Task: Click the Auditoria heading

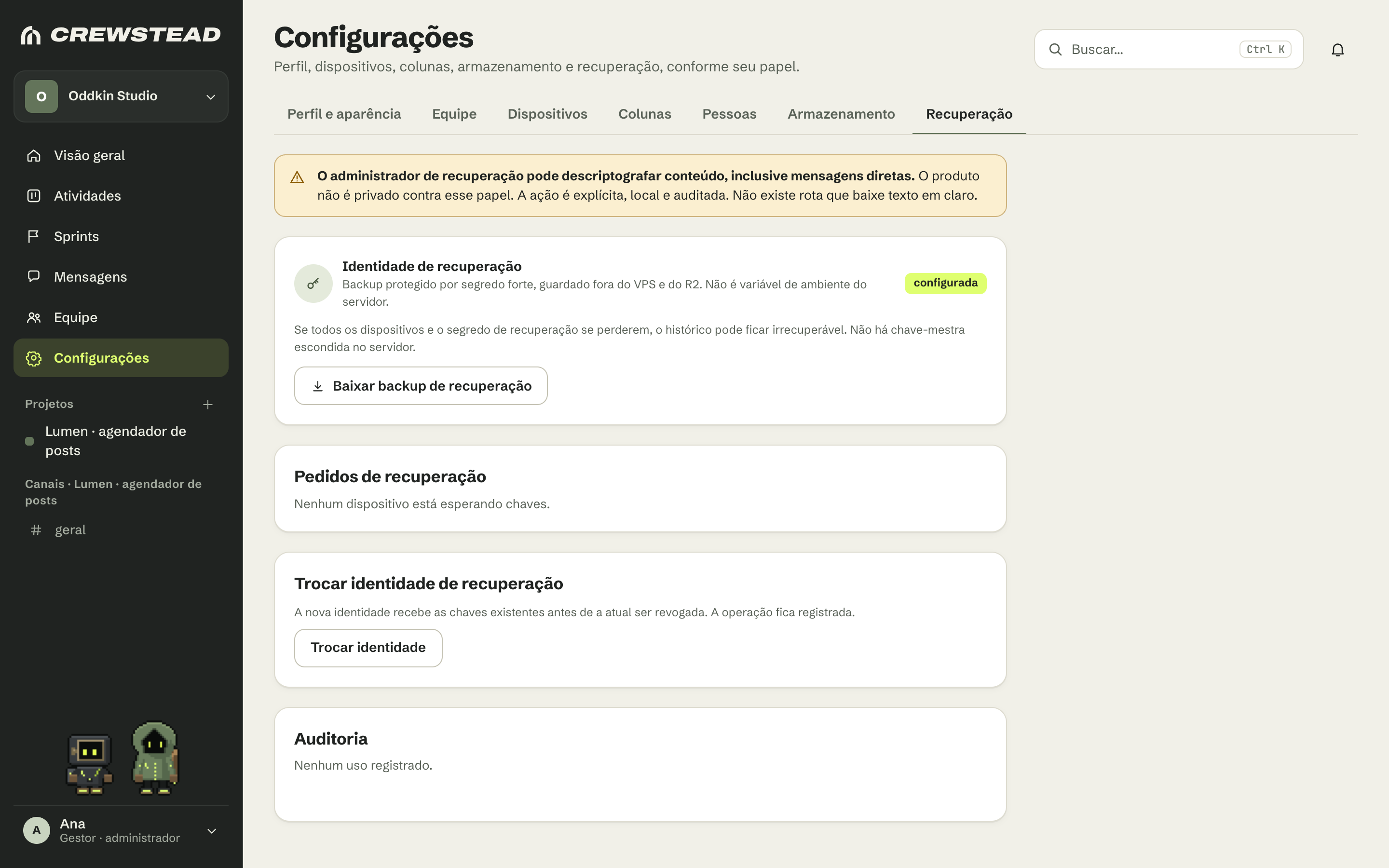Action: click(x=331, y=739)
